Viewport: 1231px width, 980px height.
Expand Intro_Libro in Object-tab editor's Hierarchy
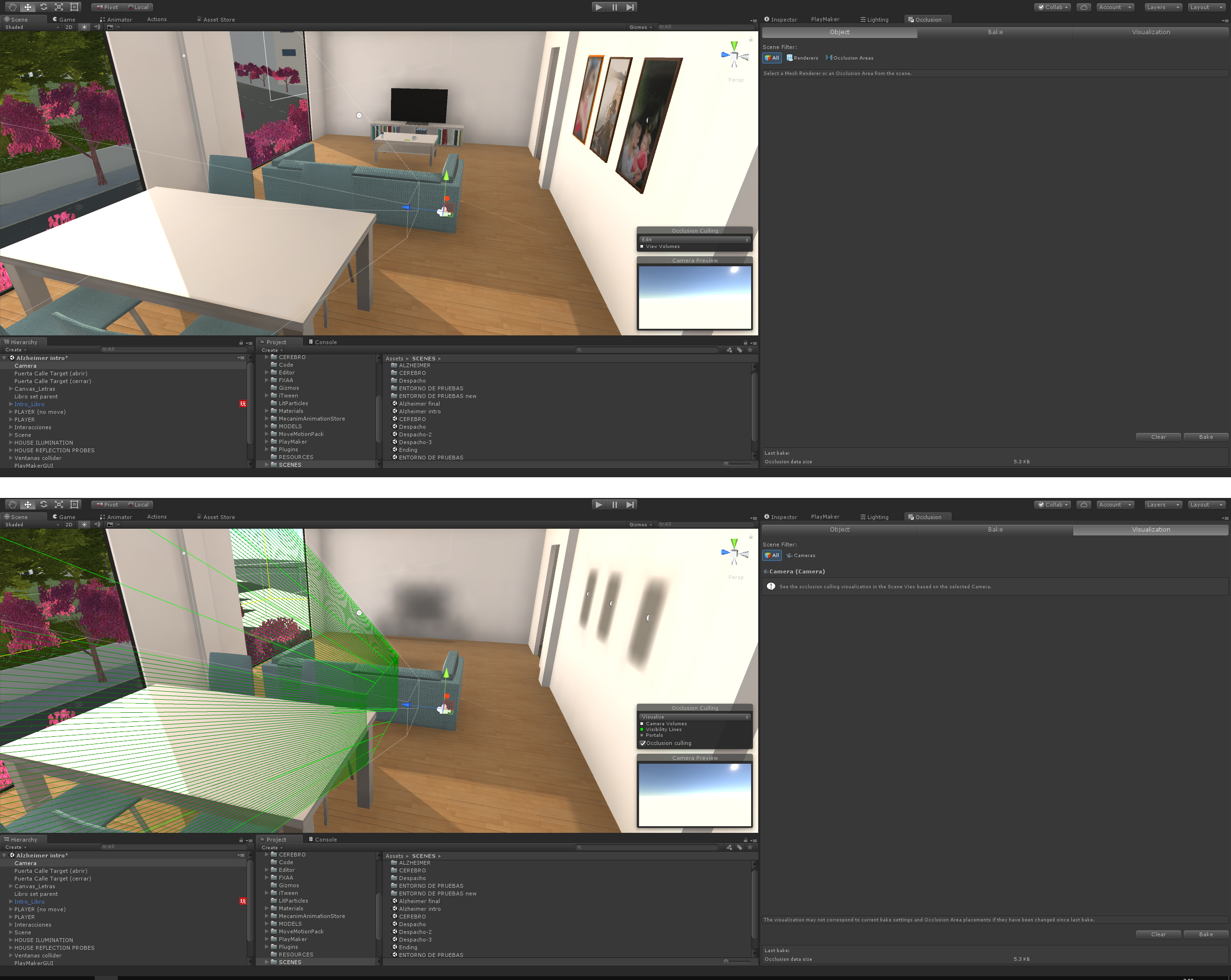pyautogui.click(x=11, y=404)
